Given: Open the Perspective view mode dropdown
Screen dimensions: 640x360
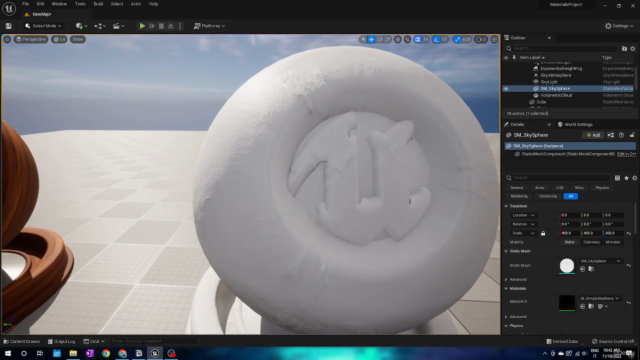Looking at the screenshot, I should pos(31,39).
